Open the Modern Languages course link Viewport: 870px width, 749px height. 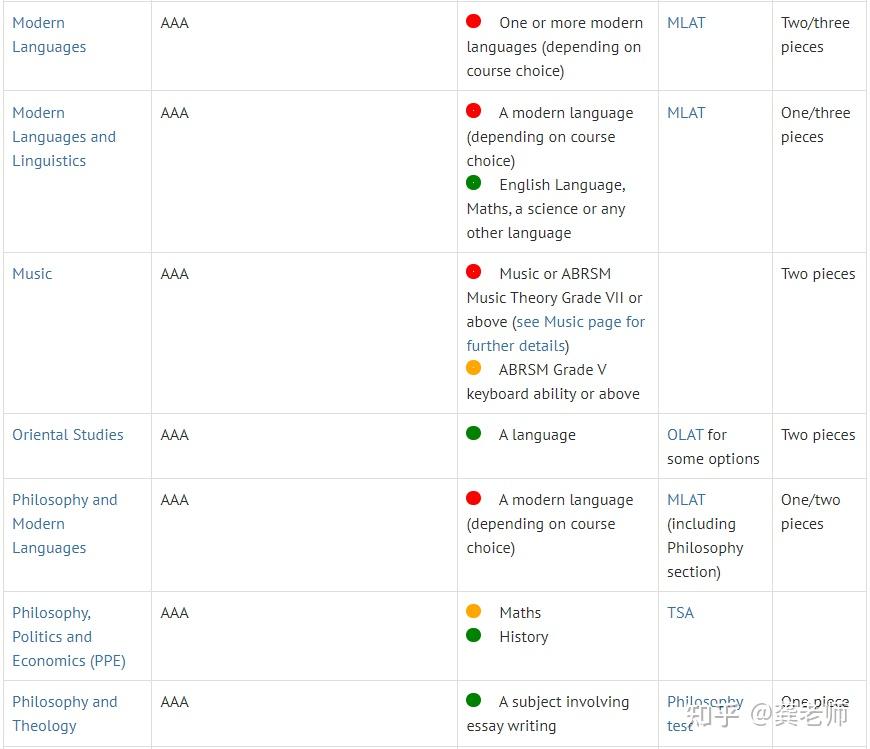pos(49,35)
